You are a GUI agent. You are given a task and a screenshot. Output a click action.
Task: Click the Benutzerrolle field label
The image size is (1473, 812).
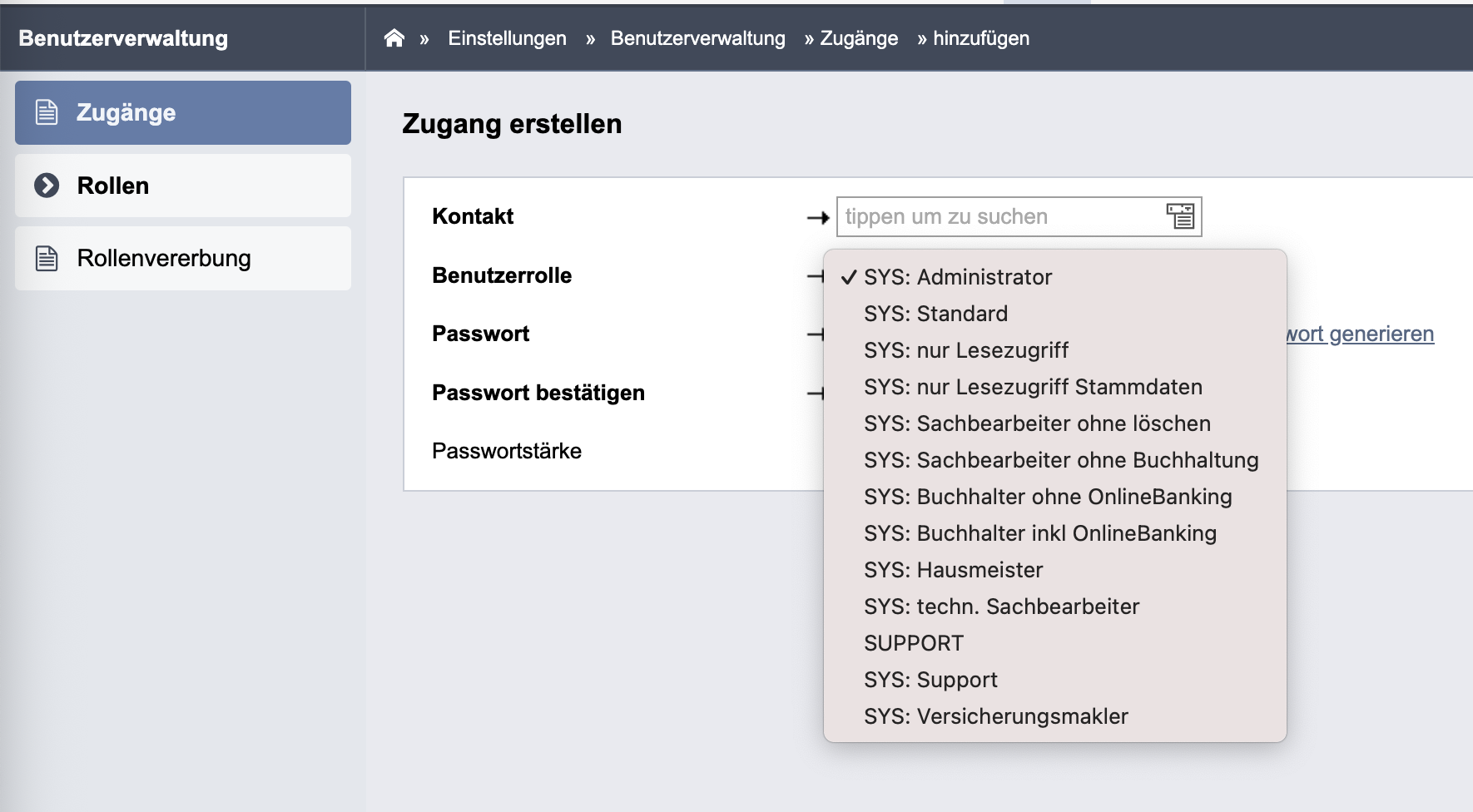click(x=502, y=275)
